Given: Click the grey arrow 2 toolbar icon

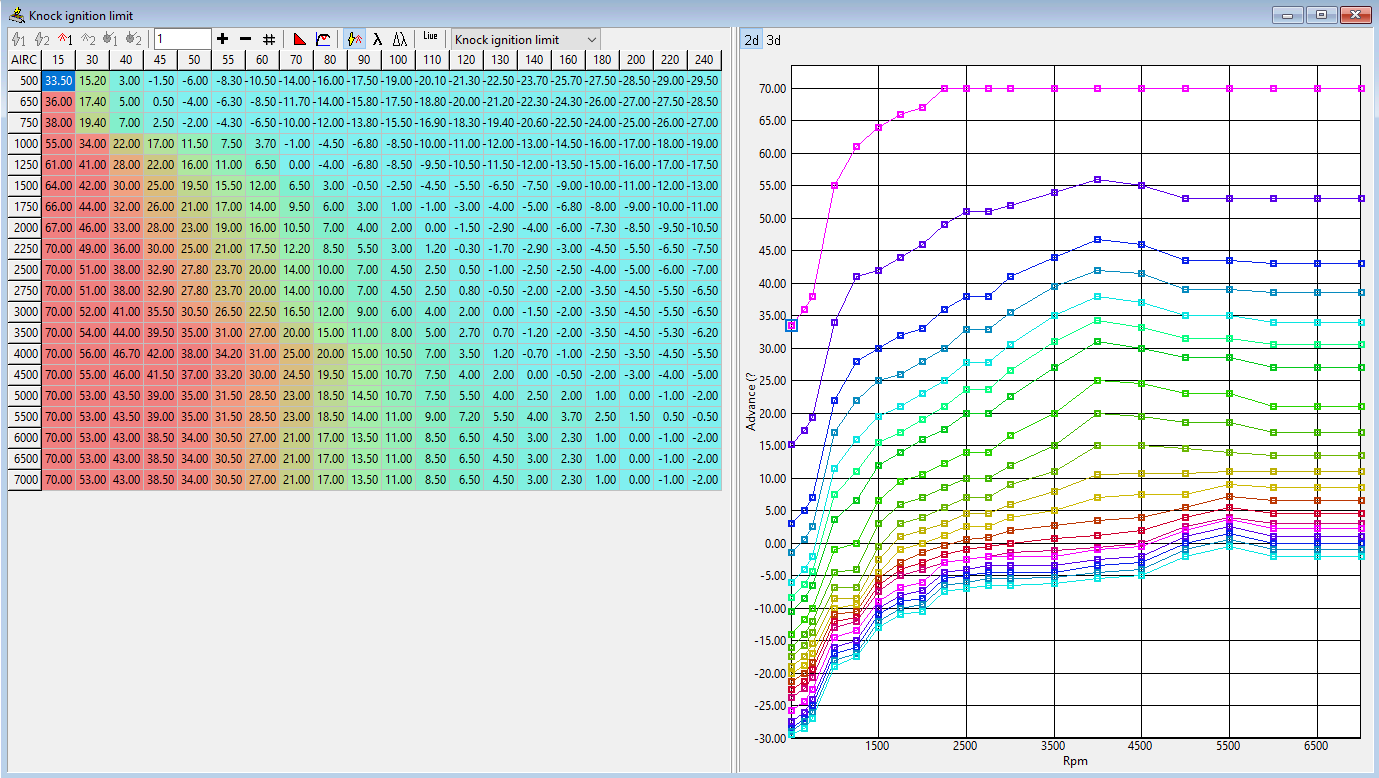Looking at the screenshot, I should click(87, 39).
